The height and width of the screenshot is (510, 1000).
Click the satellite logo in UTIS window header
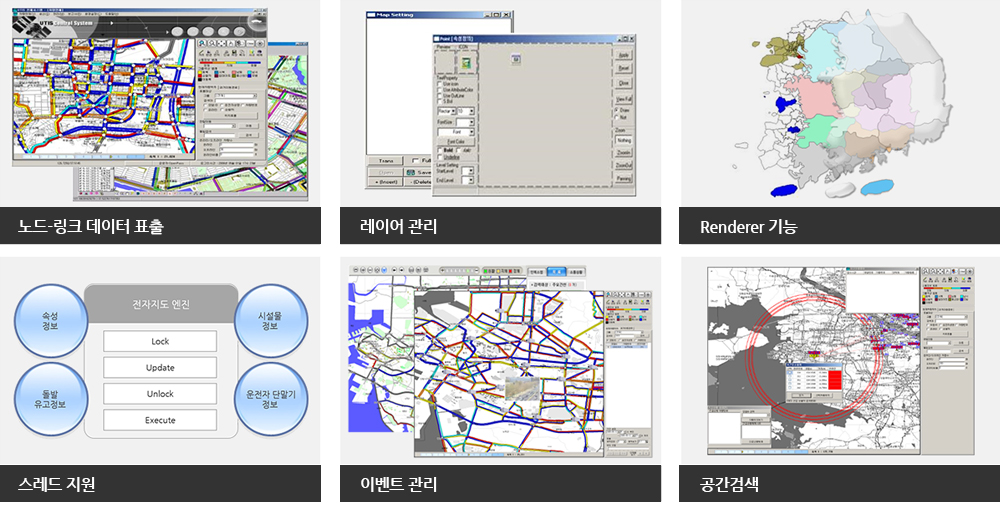click(32, 27)
